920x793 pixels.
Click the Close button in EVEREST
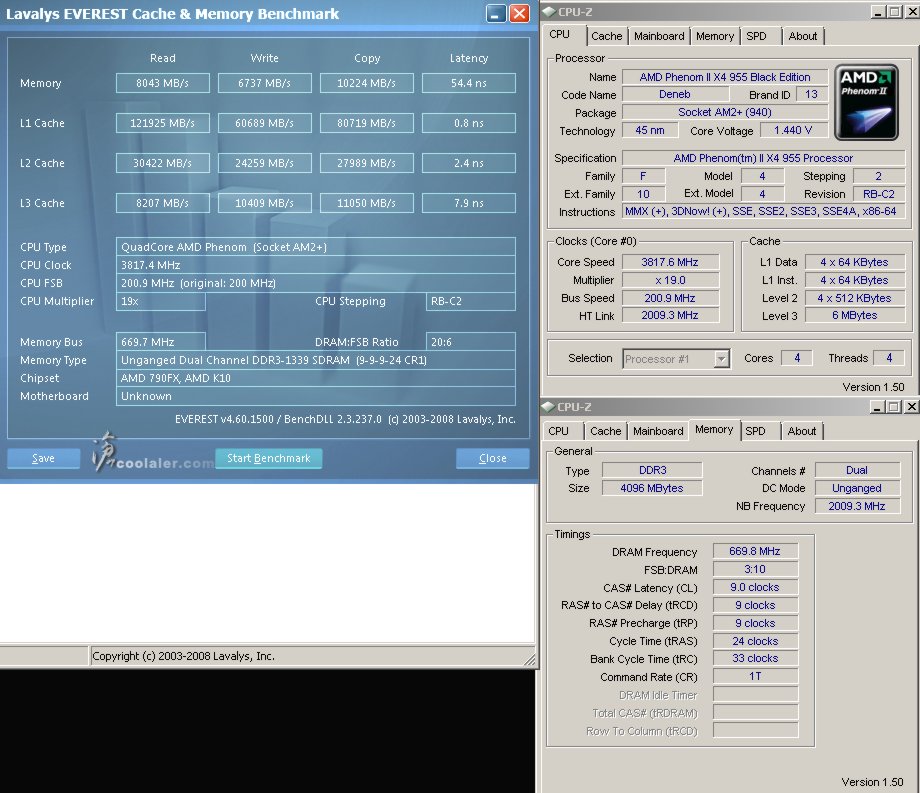tap(492, 458)
